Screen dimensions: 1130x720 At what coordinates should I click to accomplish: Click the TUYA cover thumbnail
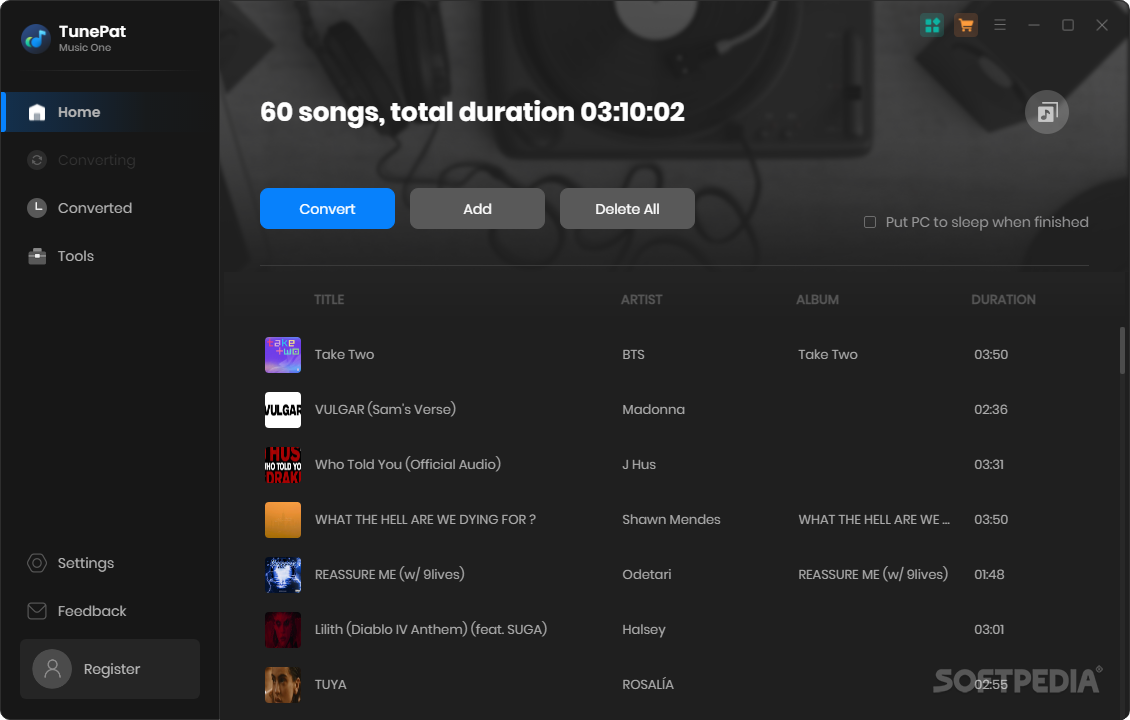click(282, 685)
